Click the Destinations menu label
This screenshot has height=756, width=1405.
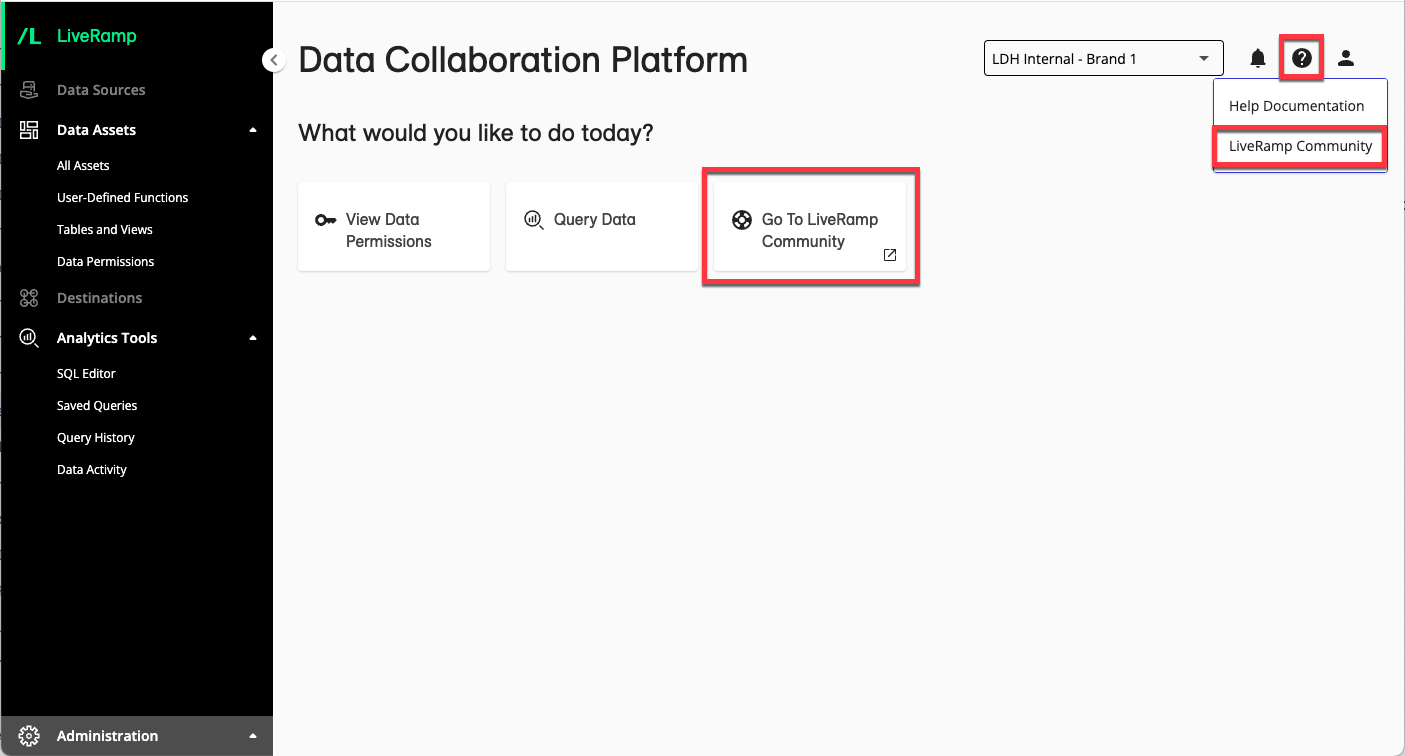[x=100, y=298]
